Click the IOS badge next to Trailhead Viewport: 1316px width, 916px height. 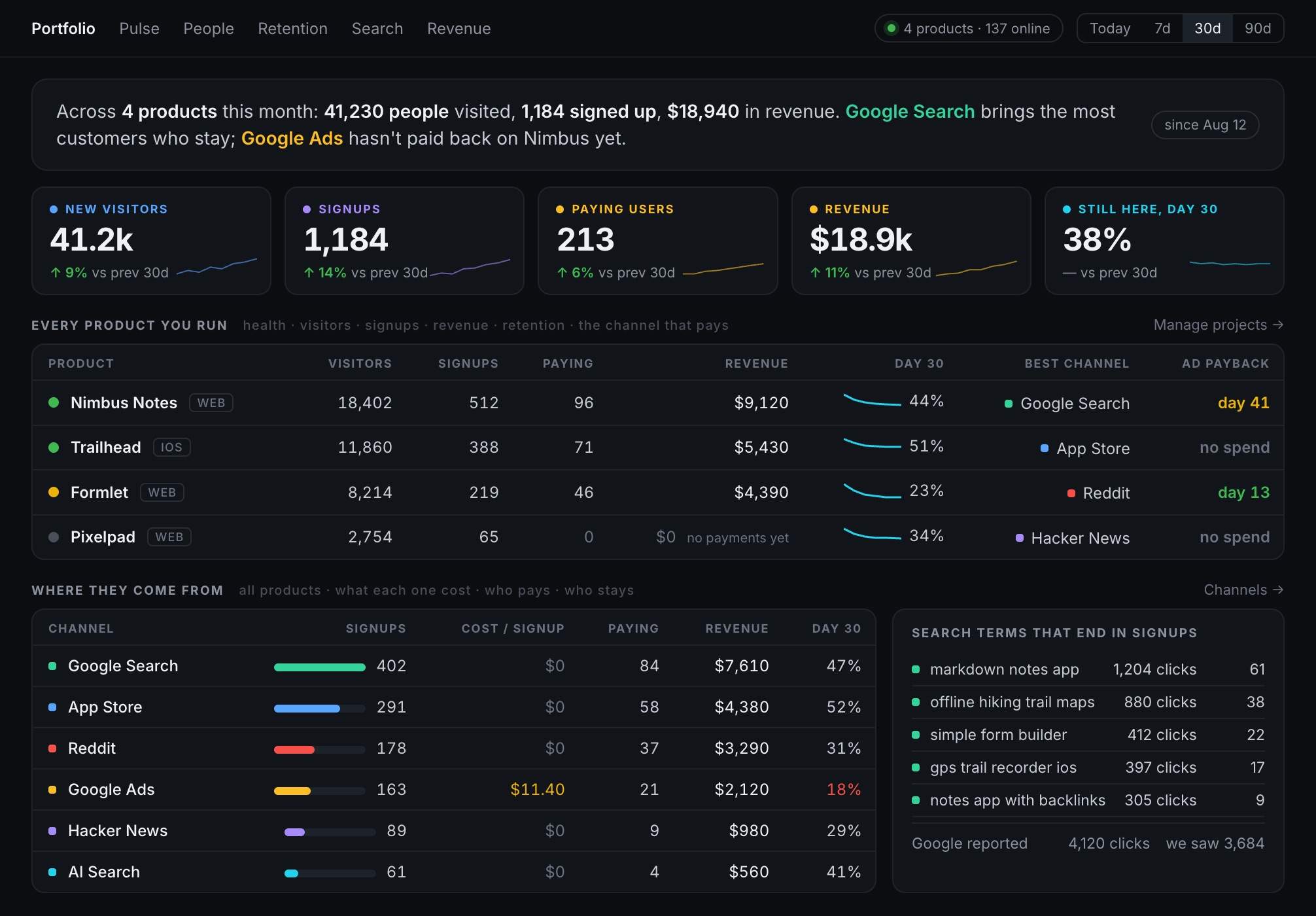click(x=171, y=448)
